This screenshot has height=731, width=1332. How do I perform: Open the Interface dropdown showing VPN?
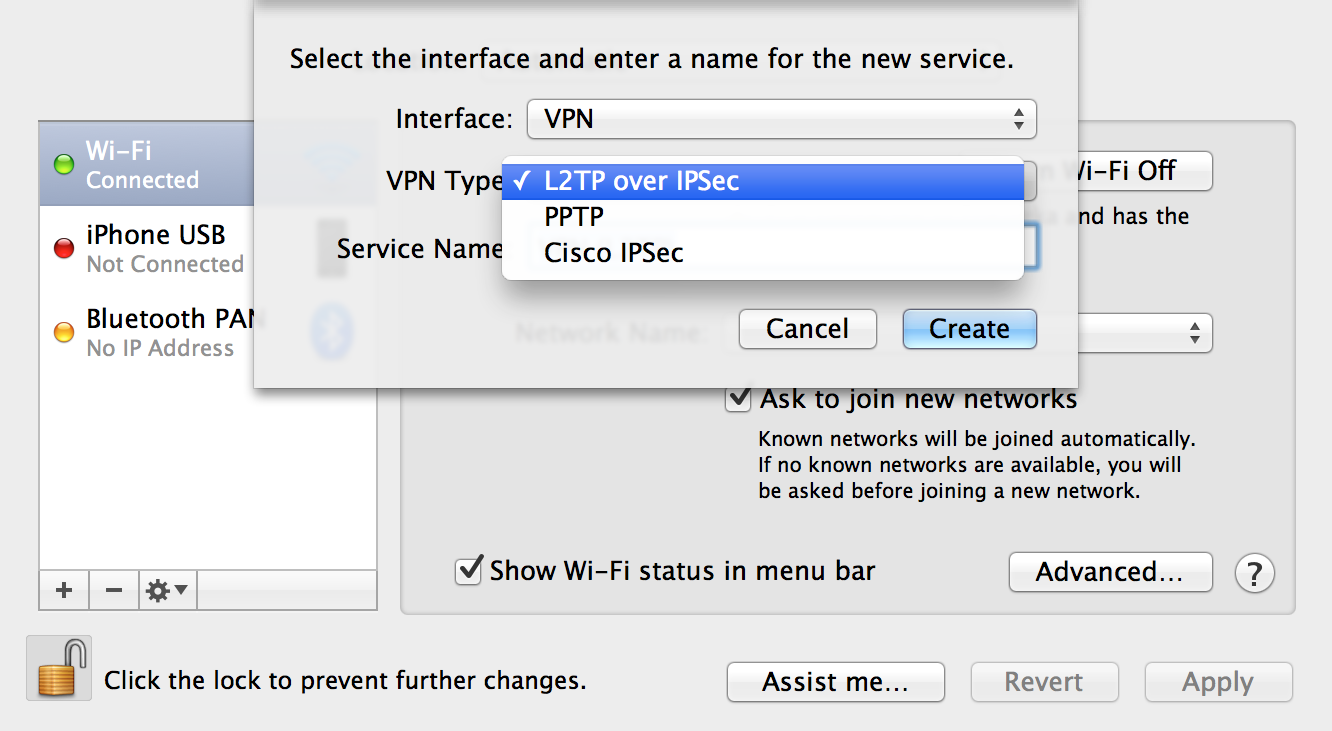780,118
